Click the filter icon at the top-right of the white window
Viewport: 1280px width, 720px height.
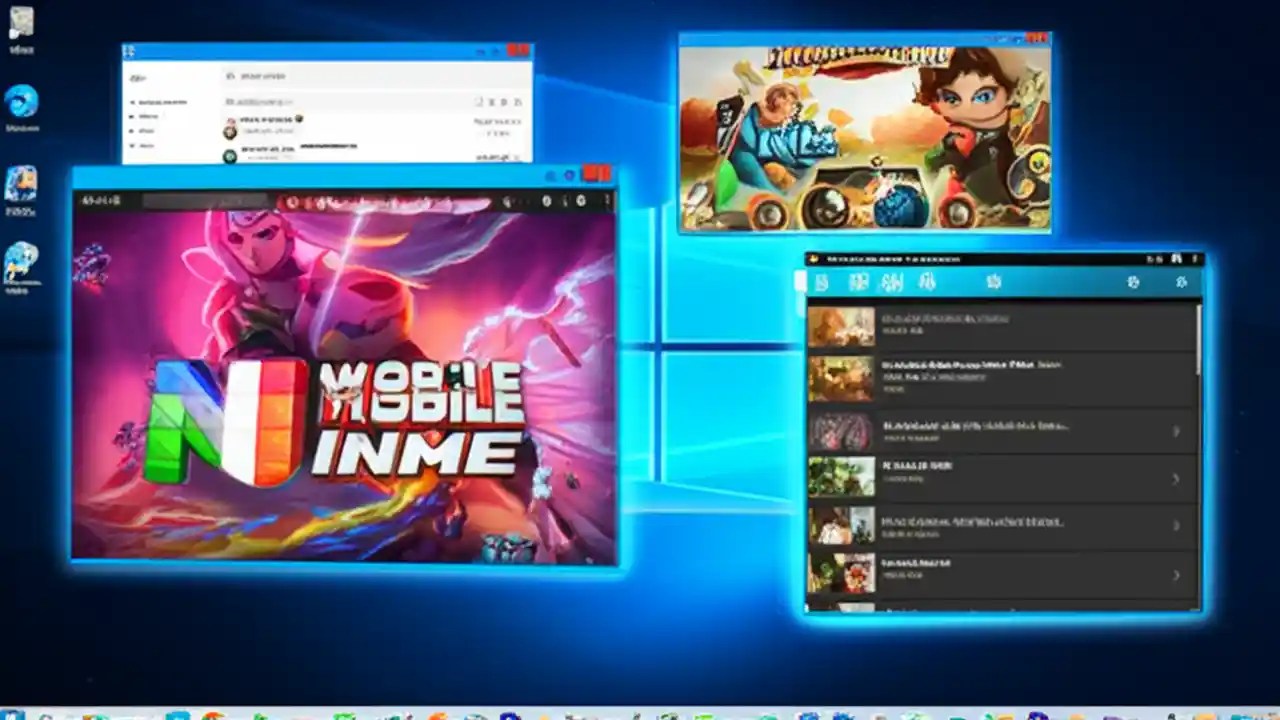(517, 101)
